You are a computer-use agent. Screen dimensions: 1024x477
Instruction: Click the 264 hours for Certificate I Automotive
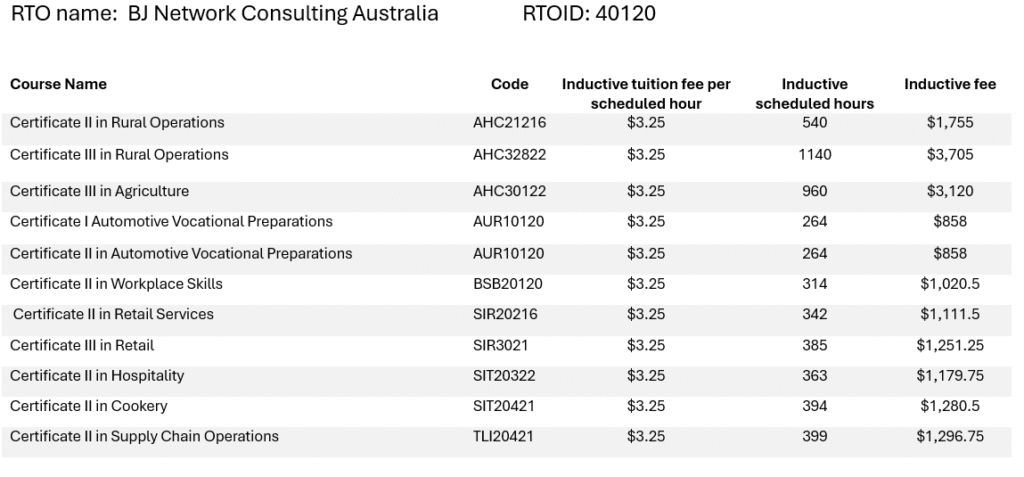pyautogui.click(x=814, y=222)
